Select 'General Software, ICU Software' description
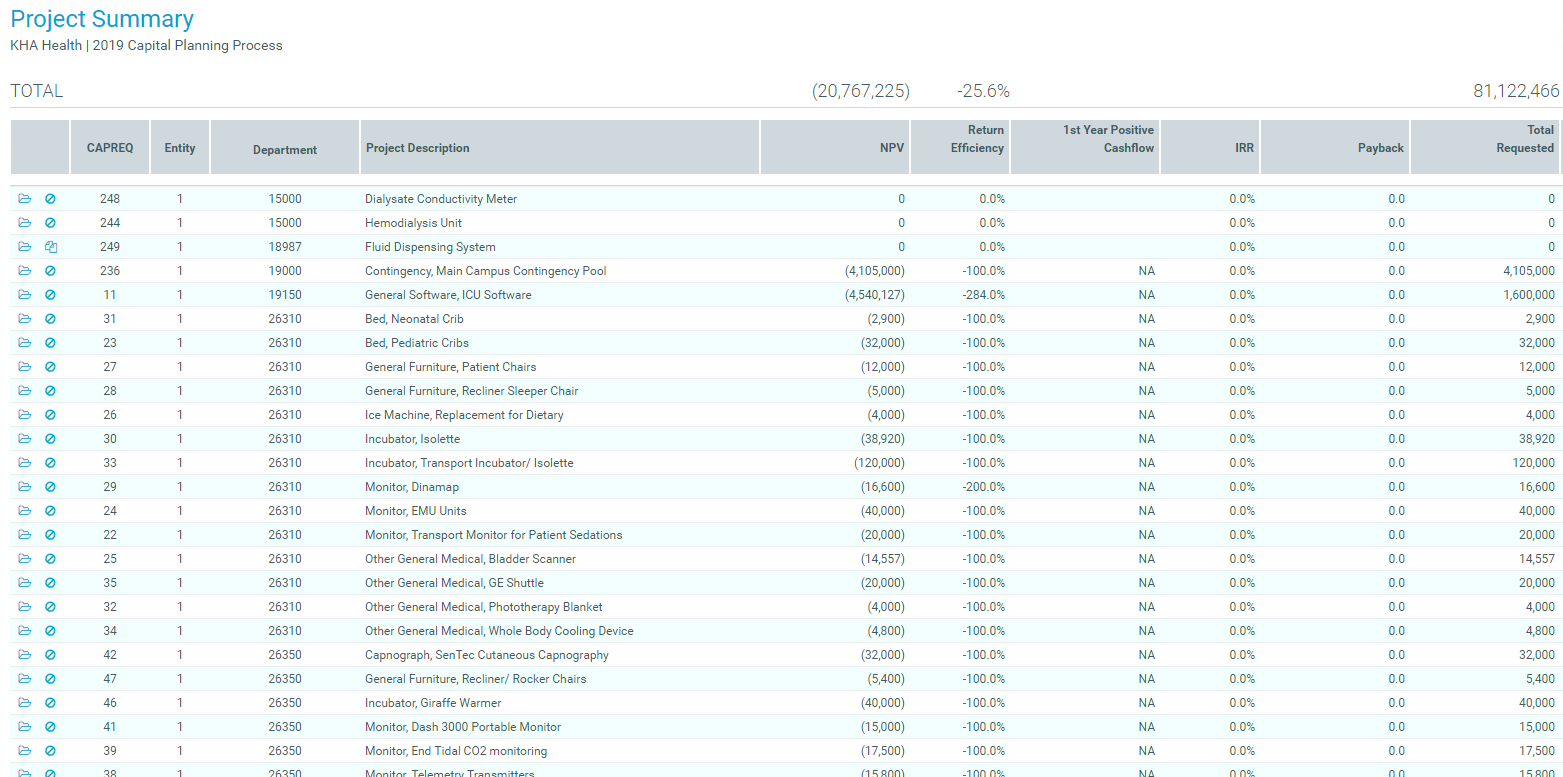The image size is (1563, 777). pos(448,295)
